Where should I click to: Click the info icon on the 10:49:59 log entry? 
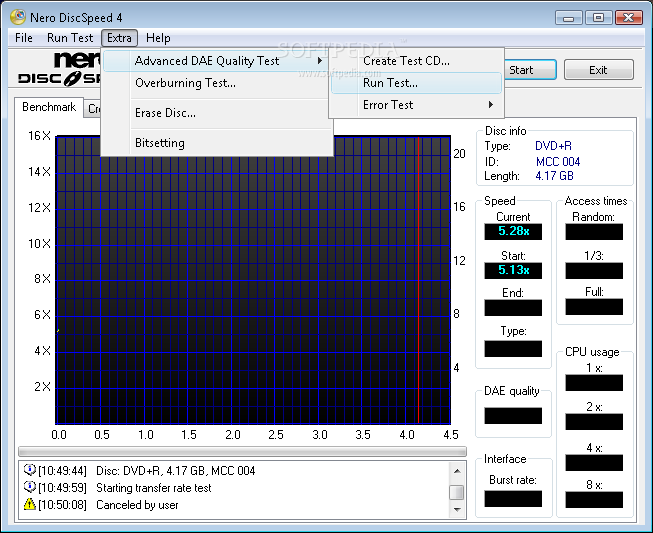pos(30,487)
